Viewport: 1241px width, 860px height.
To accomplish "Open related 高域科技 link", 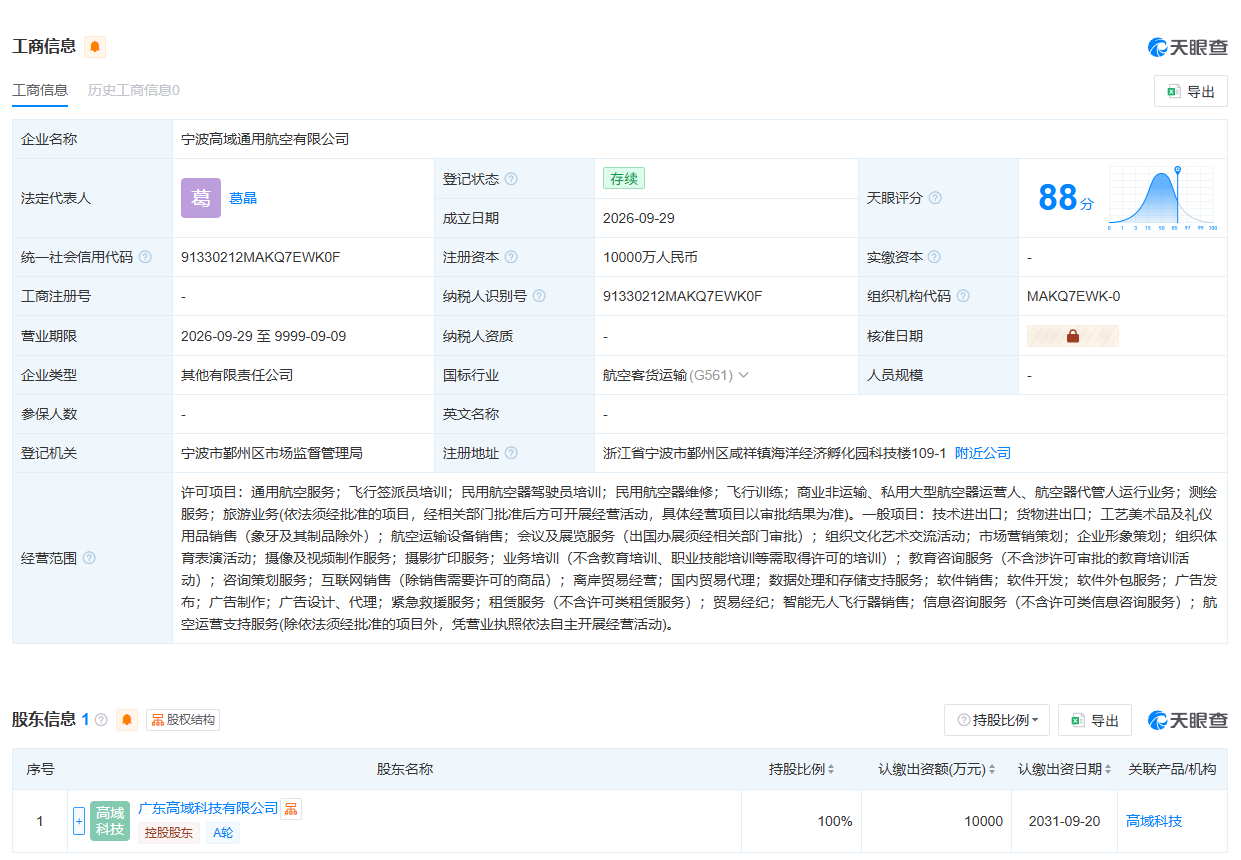I will click(x=1154, y=821).
